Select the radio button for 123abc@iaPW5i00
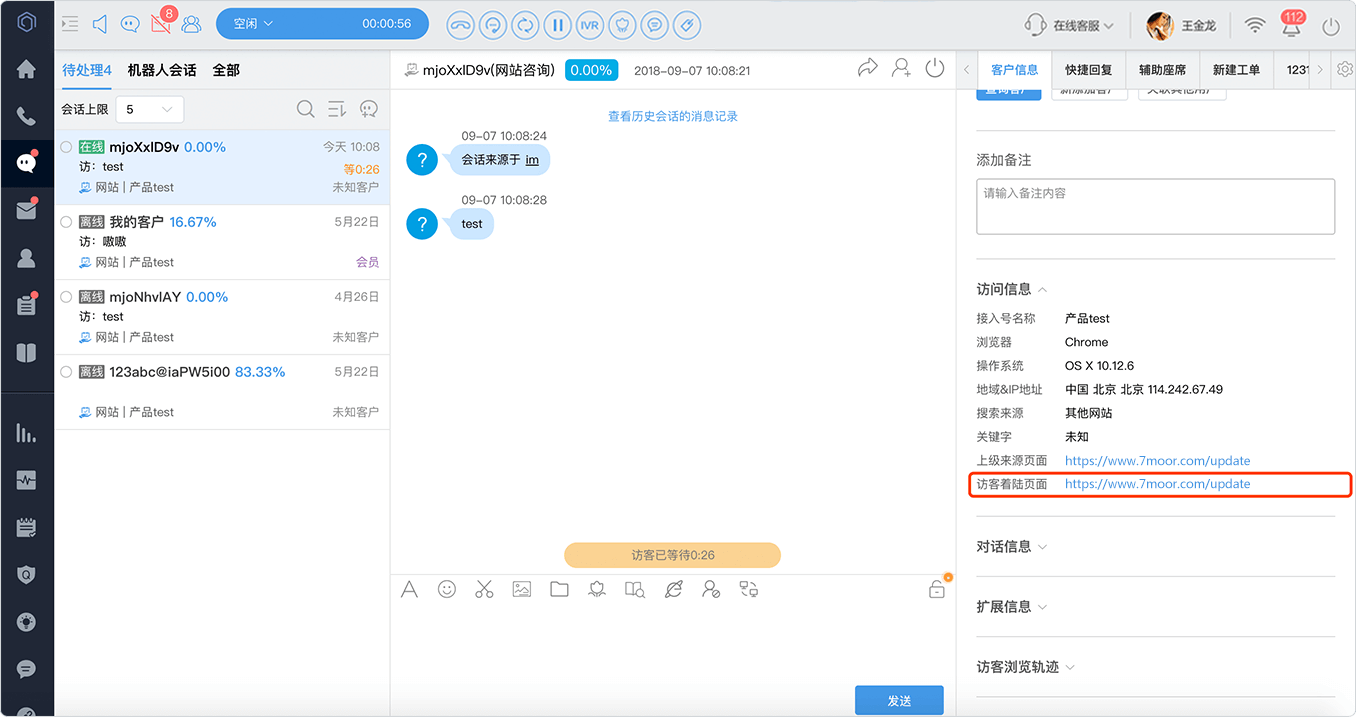This screenshot has width=1356, height=717. (66, 372)
